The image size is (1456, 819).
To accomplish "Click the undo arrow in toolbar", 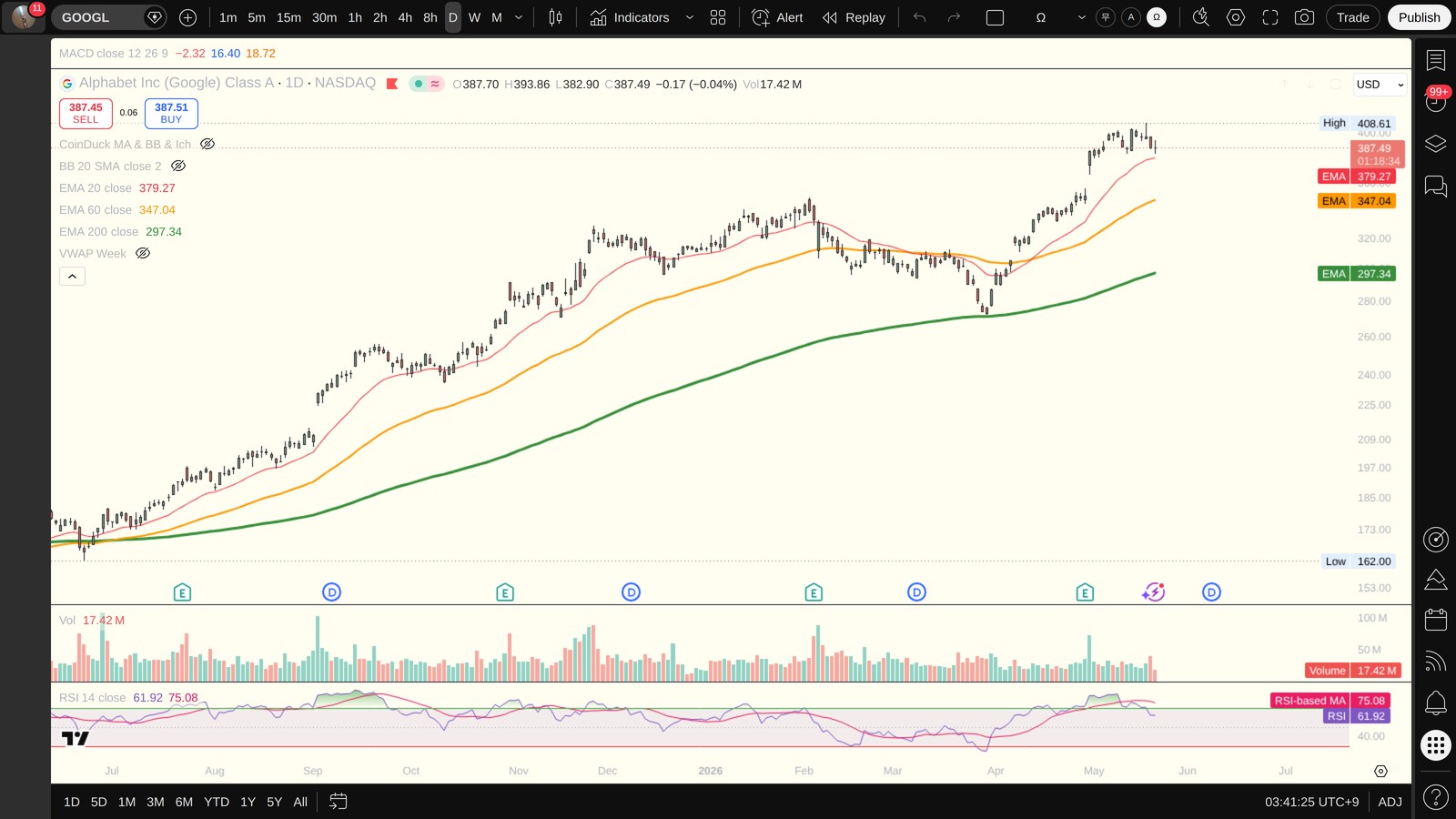I will (920, 17).
